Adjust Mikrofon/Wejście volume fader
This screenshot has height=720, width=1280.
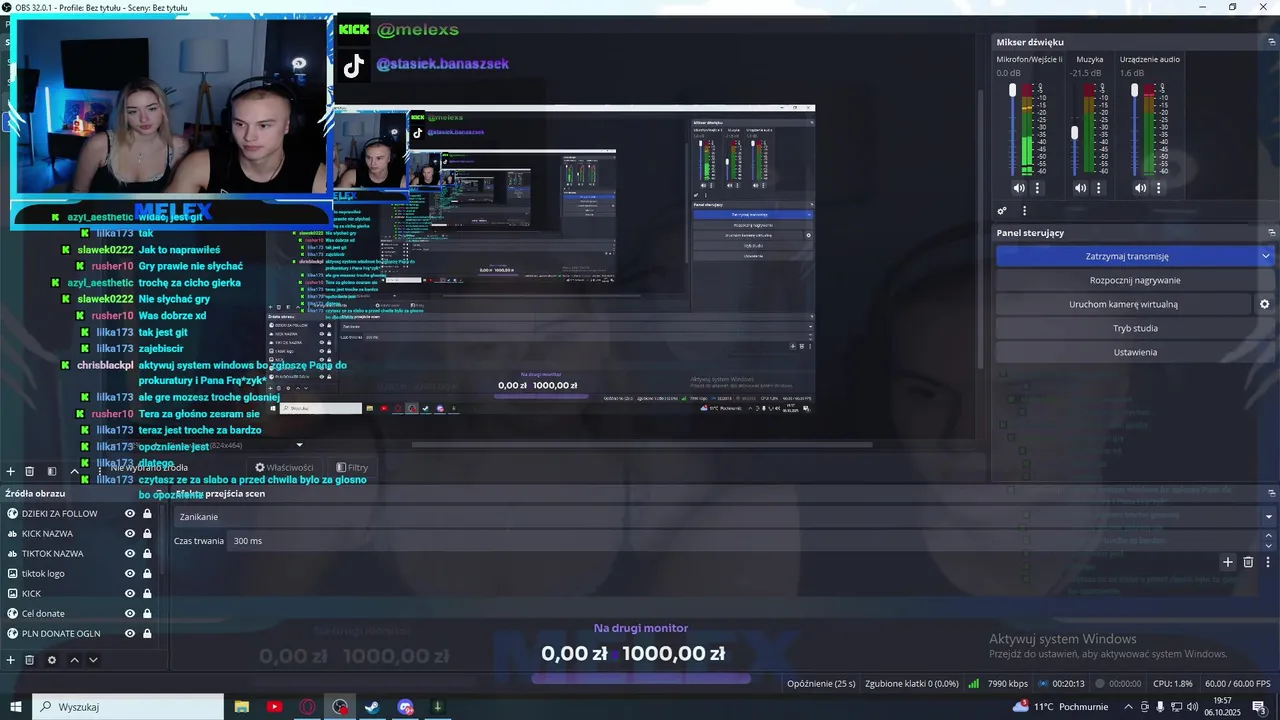coord(1013,90)
